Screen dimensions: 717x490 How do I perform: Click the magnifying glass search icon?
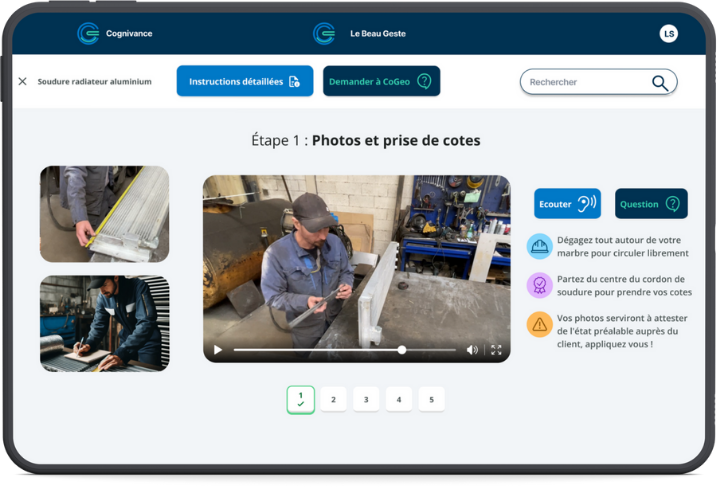tap(659, 83)
